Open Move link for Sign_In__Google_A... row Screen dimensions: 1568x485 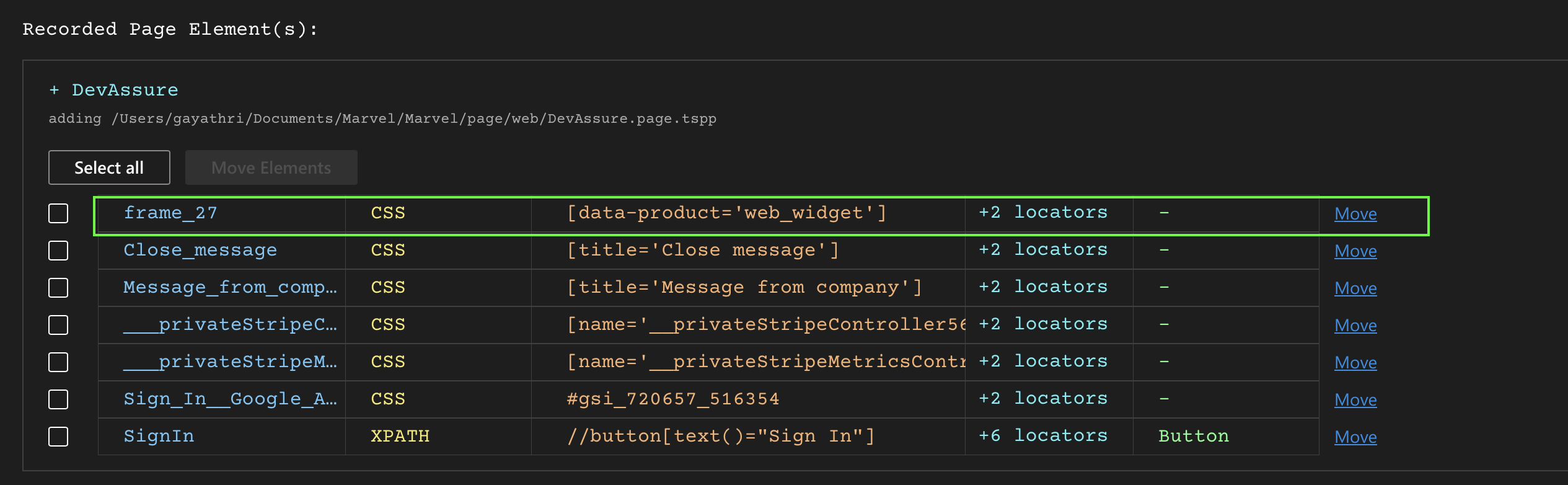click(1355, 400)
